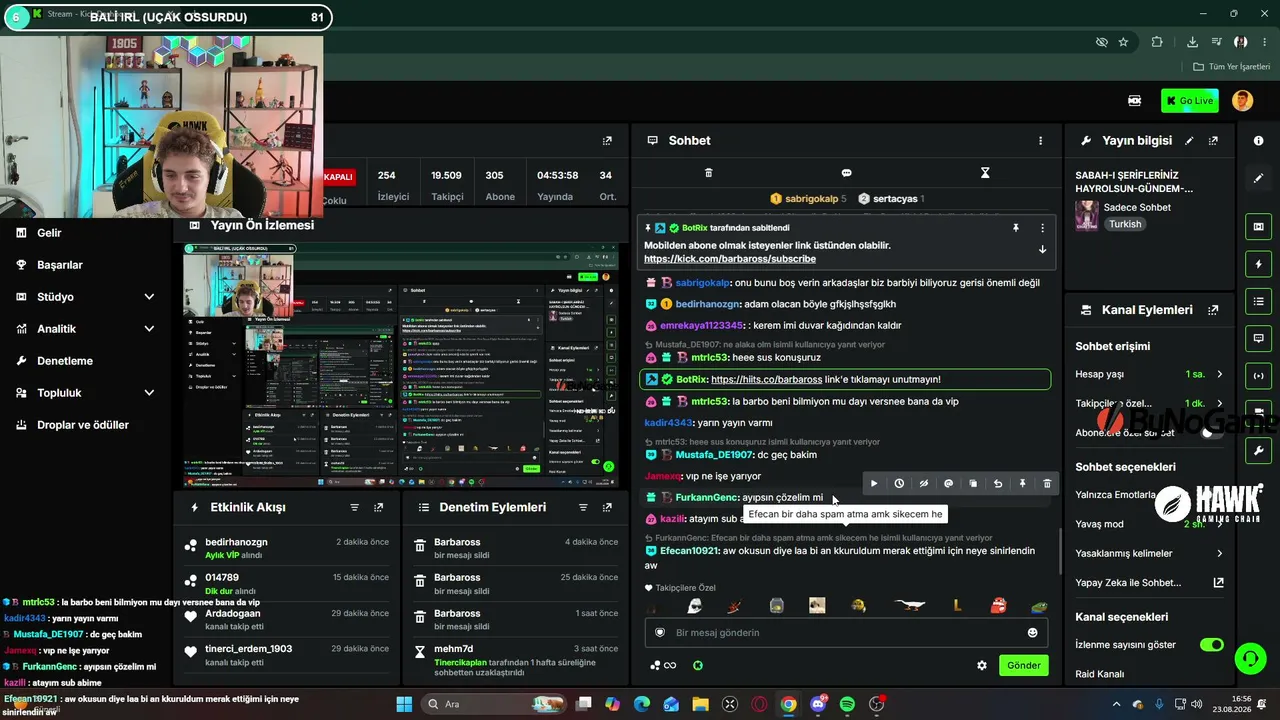Screen dimensions: 1280x720
Task: Click into the 'Bir mesaj gönderin' field
Action: point(846,633)
